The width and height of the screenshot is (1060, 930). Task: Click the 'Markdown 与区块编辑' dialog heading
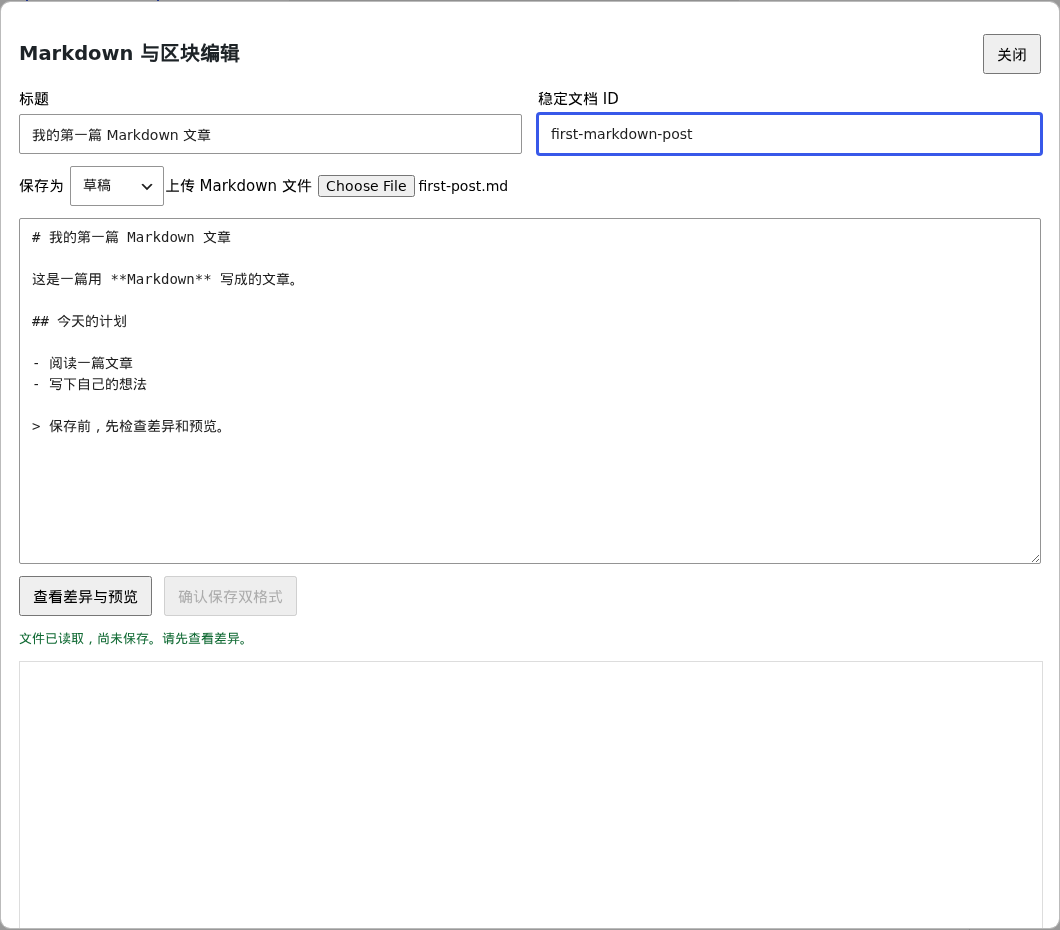point(130,53)
